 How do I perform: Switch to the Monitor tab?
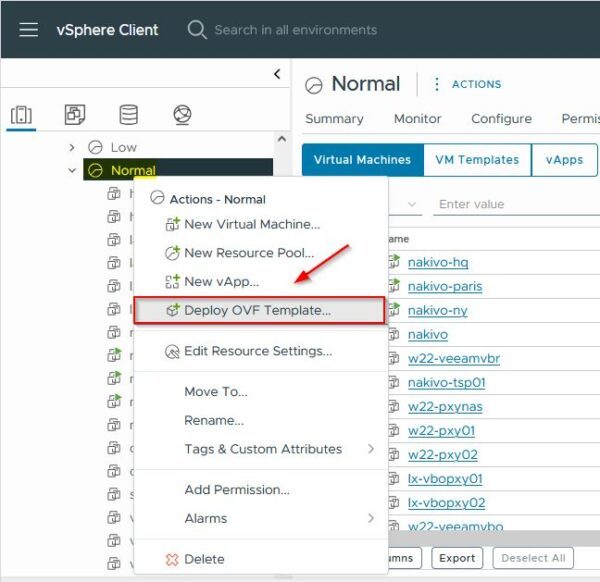417,119
